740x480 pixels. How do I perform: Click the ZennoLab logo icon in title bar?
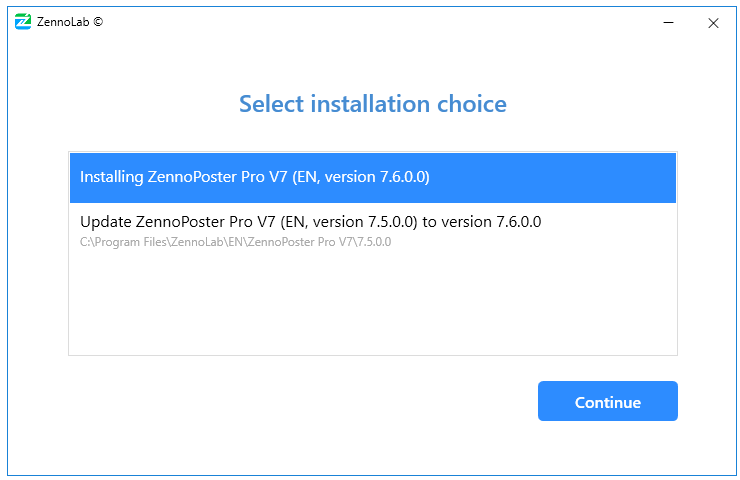pos(22,22)
